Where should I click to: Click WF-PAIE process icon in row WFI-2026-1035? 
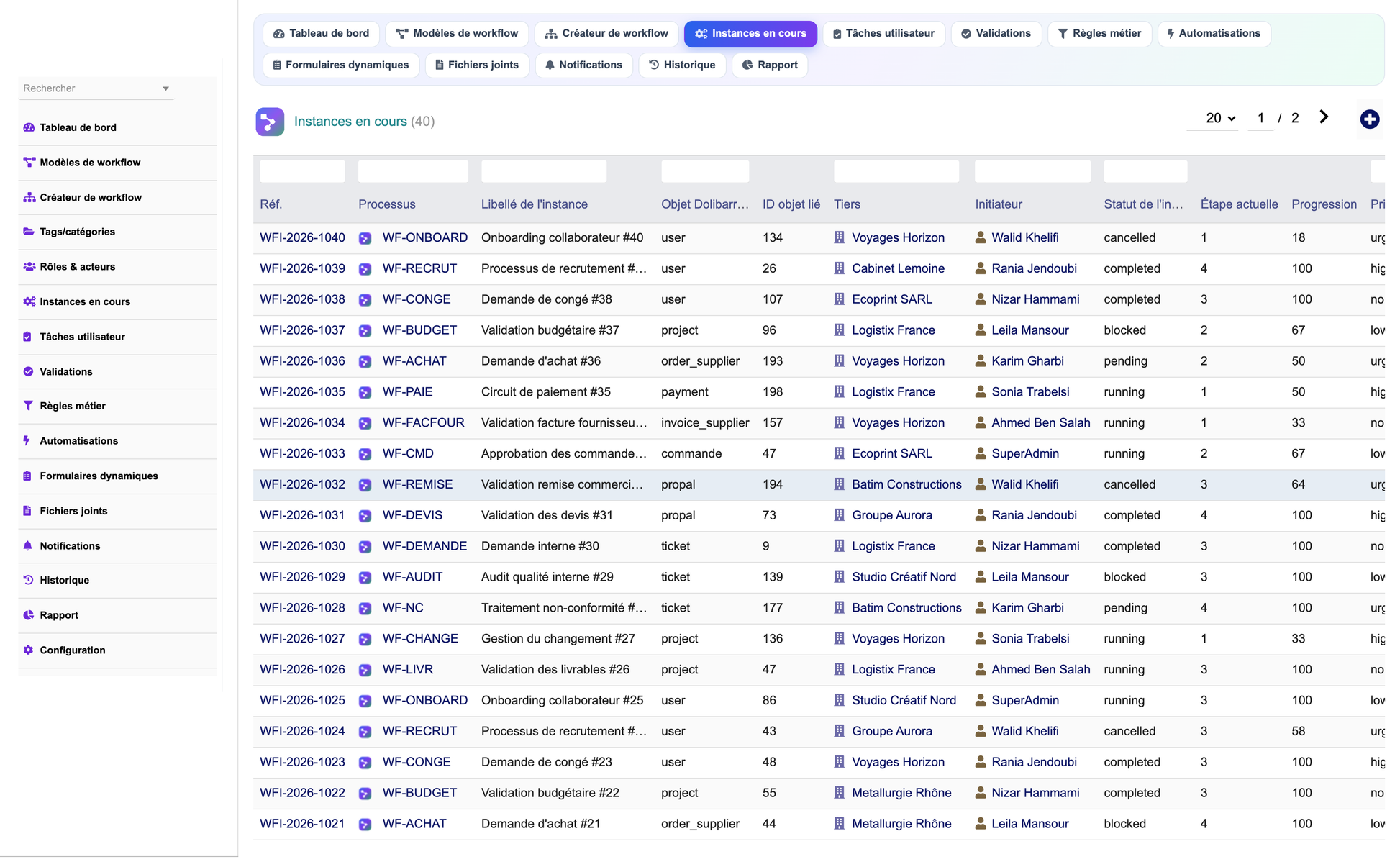point(365,393)
